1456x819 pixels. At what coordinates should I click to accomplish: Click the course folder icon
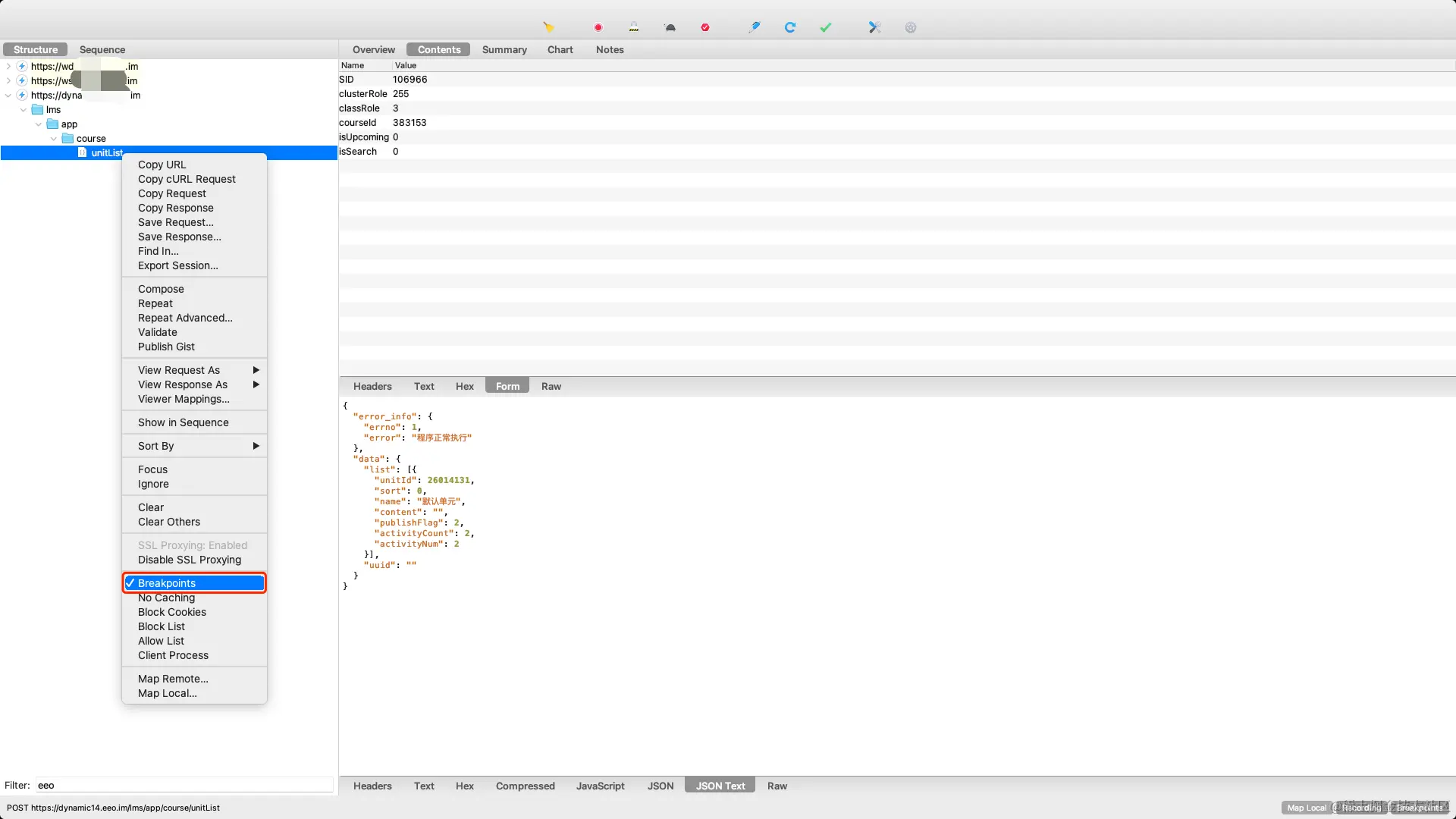67,139
